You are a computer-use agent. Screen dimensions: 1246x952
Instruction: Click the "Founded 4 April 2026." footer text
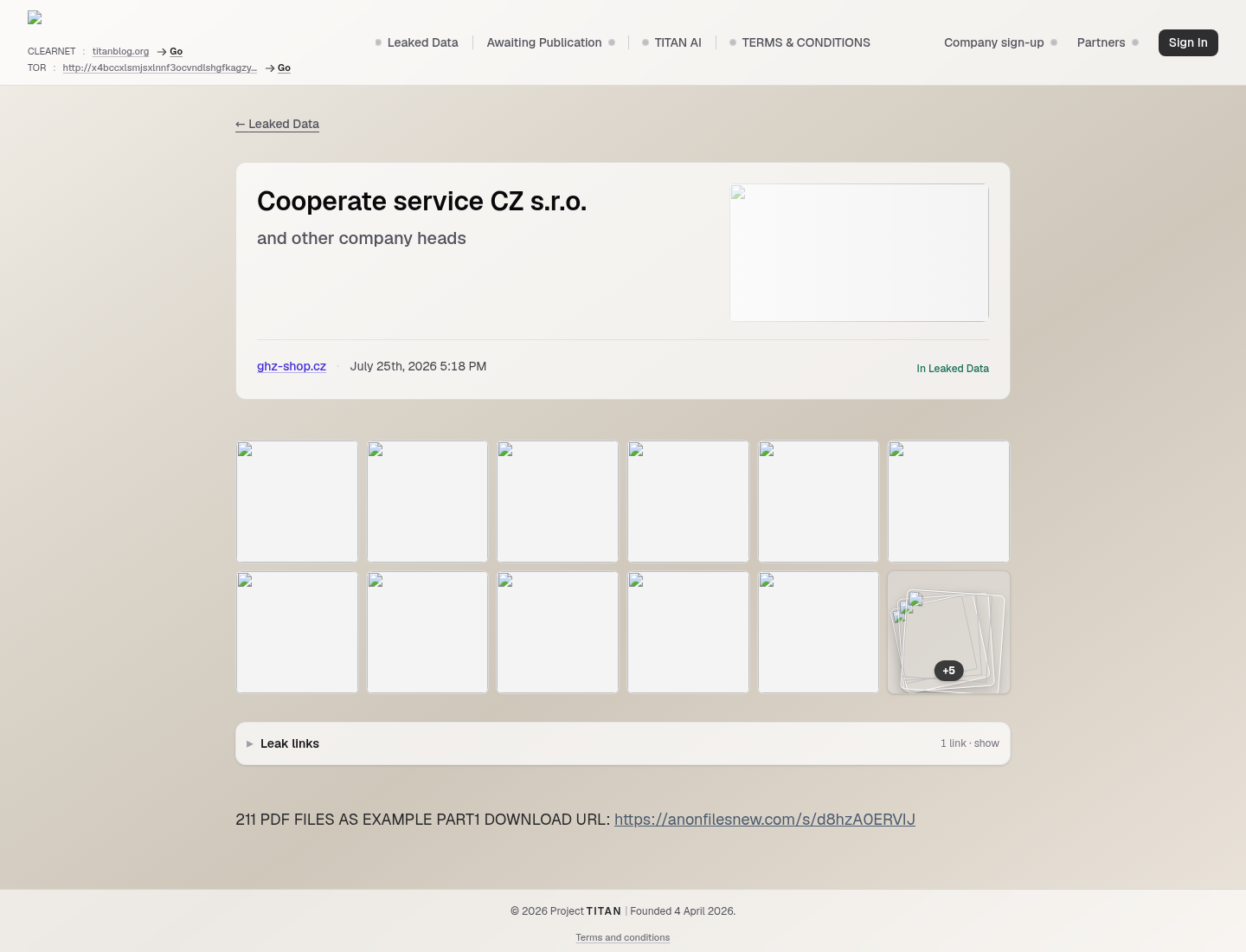click(x=683, y=911)
